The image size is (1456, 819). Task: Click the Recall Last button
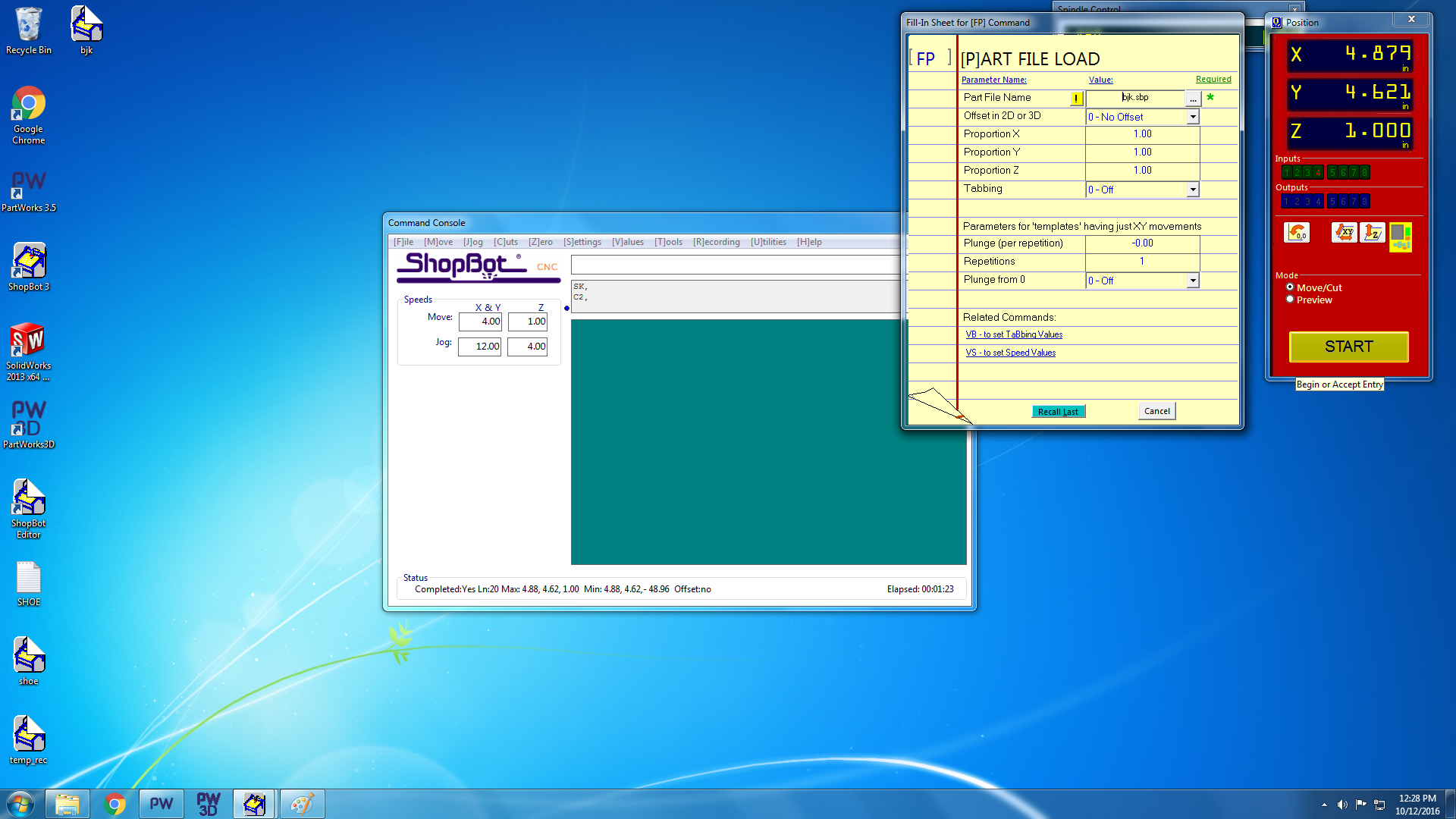coord(1058,412)
